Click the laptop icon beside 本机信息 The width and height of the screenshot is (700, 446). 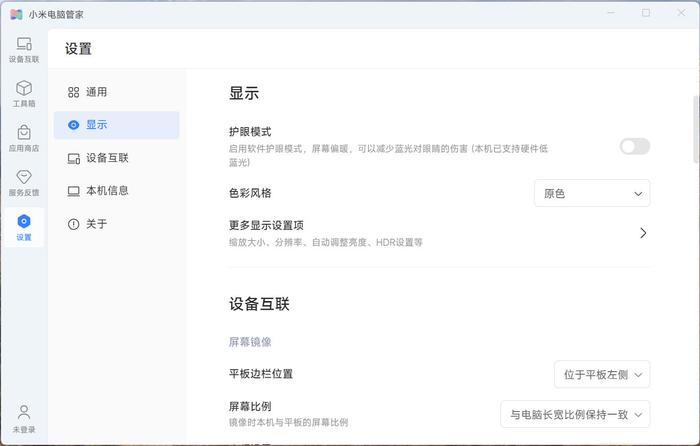point(73,191)
